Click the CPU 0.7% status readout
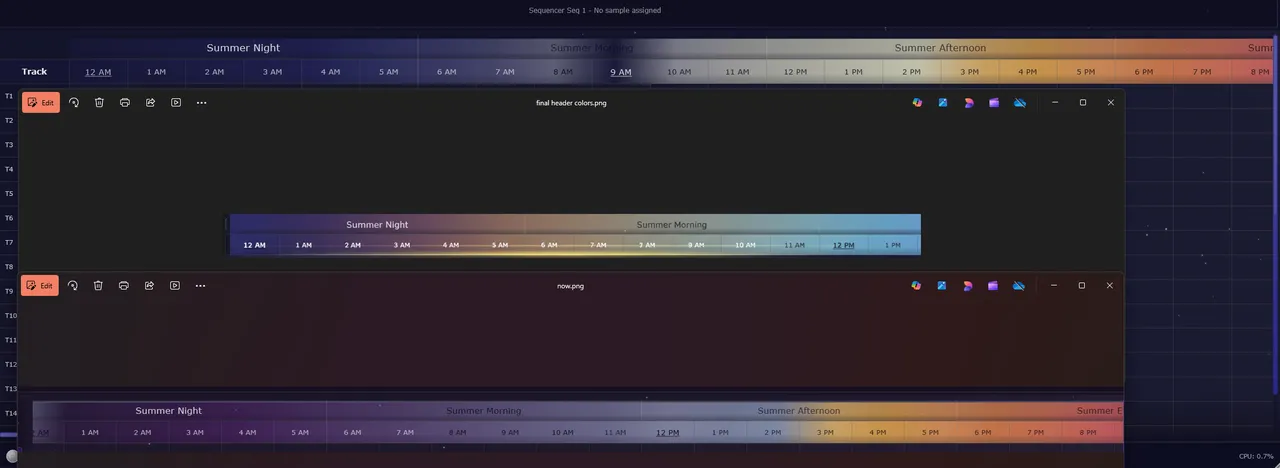 coord(1256,456)
